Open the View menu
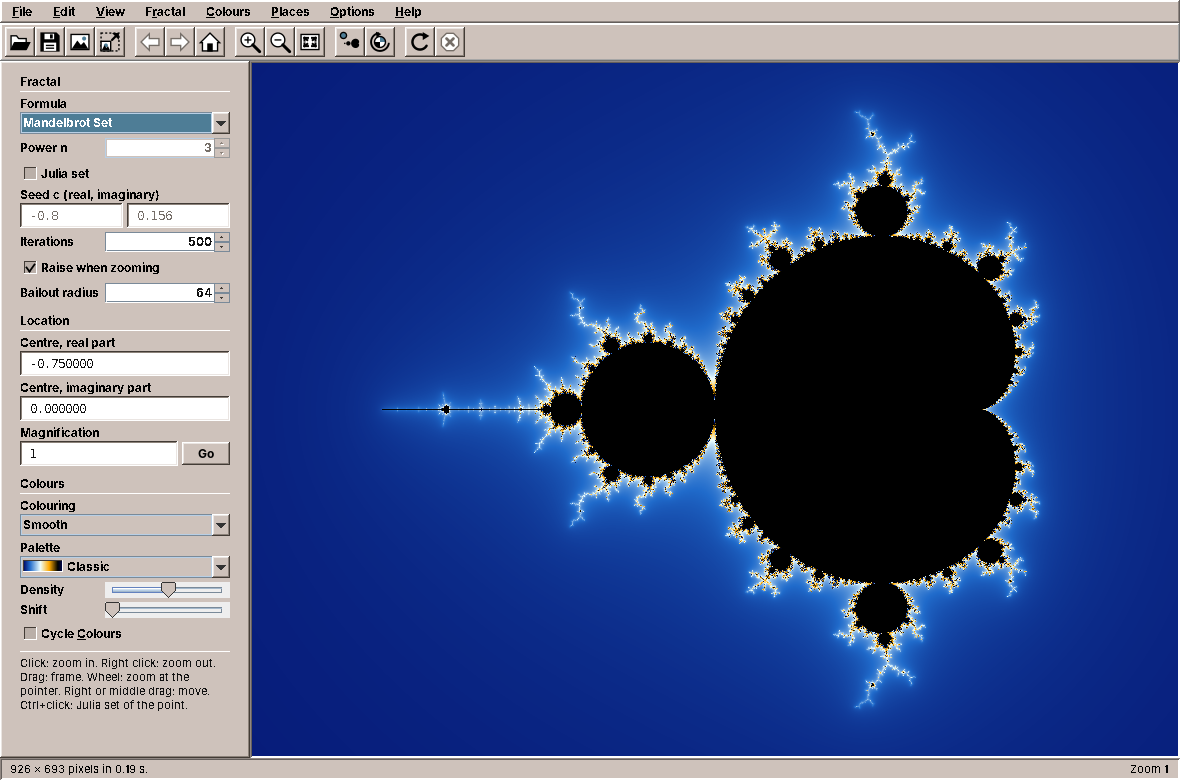 pos(110,11)
